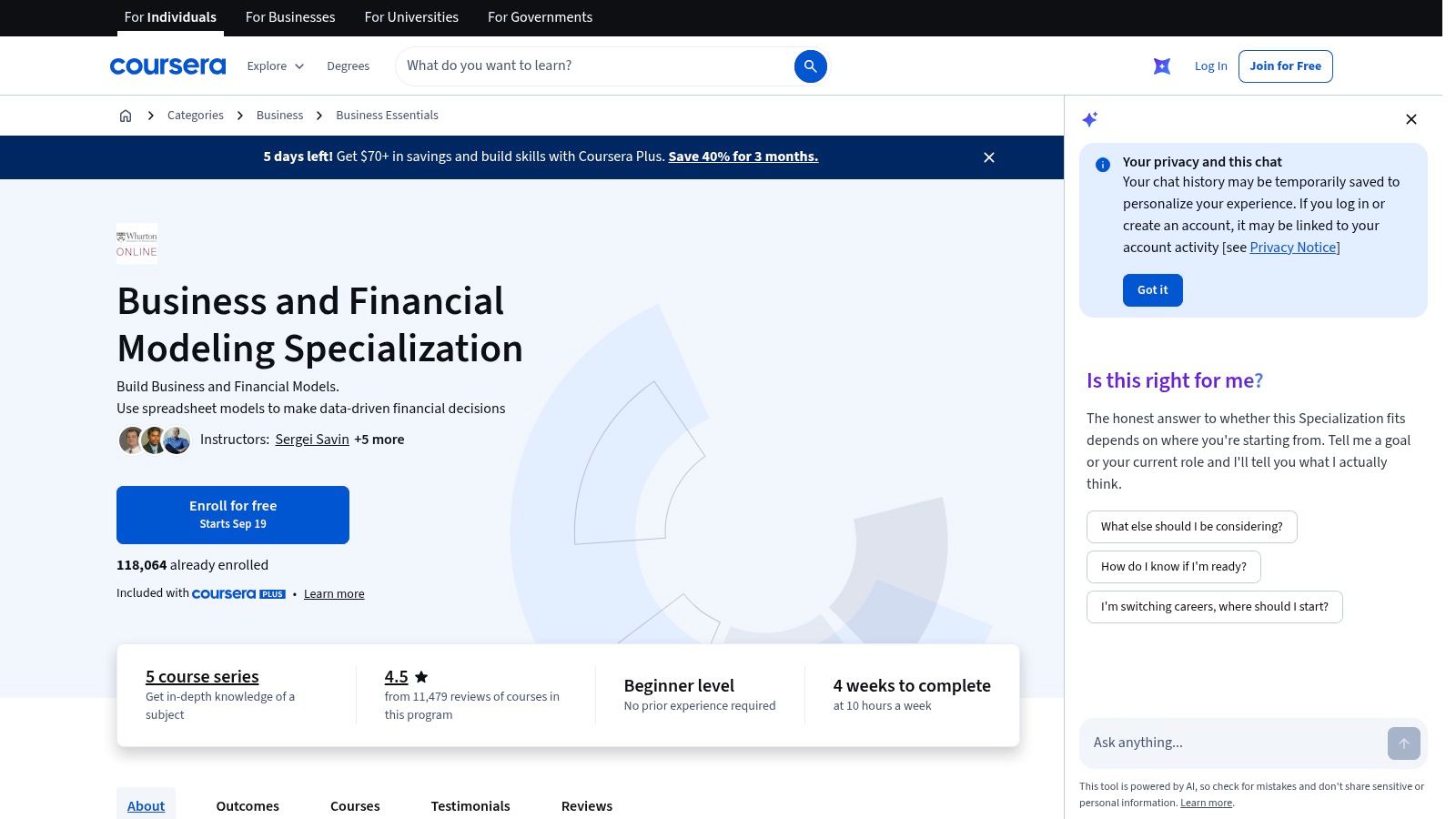Select the Reviews tab
The image size is (1456, 819).
587,805
